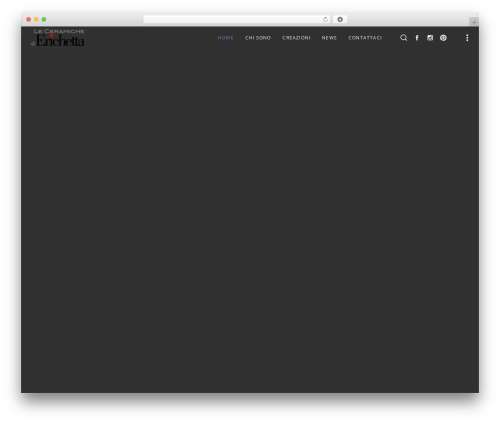Open the three-dot side menu
Viewport: 500px width, 423px height.
(x=467, y=38)
